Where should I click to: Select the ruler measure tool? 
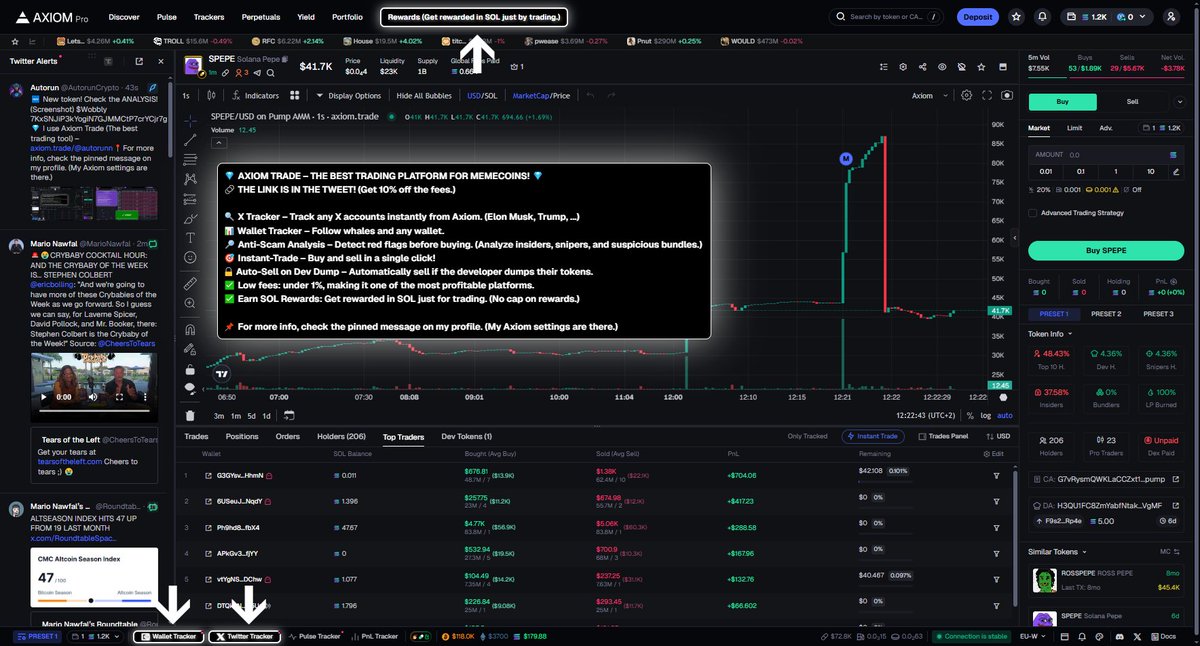190,284
